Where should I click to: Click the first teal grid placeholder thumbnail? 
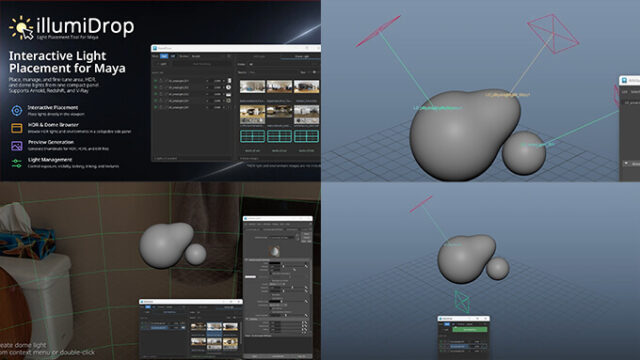252,136
